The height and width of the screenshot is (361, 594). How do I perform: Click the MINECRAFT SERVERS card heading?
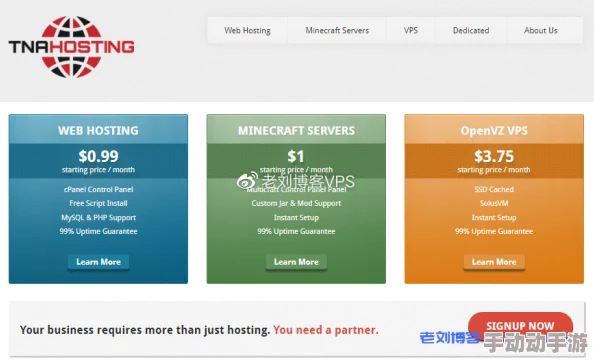tap(296, 131)
